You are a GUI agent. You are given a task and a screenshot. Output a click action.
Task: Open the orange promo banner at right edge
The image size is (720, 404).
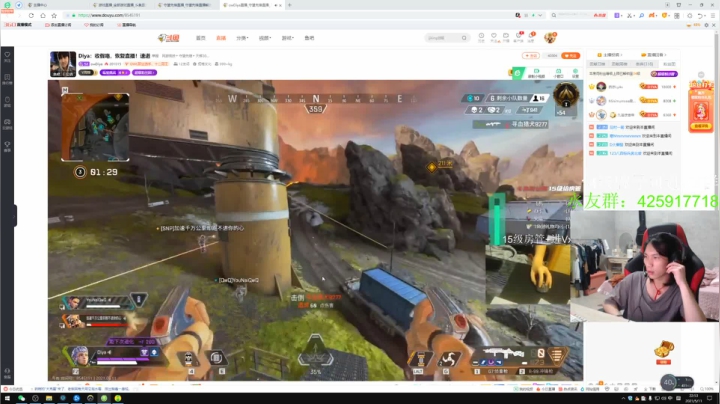(701, 107)
